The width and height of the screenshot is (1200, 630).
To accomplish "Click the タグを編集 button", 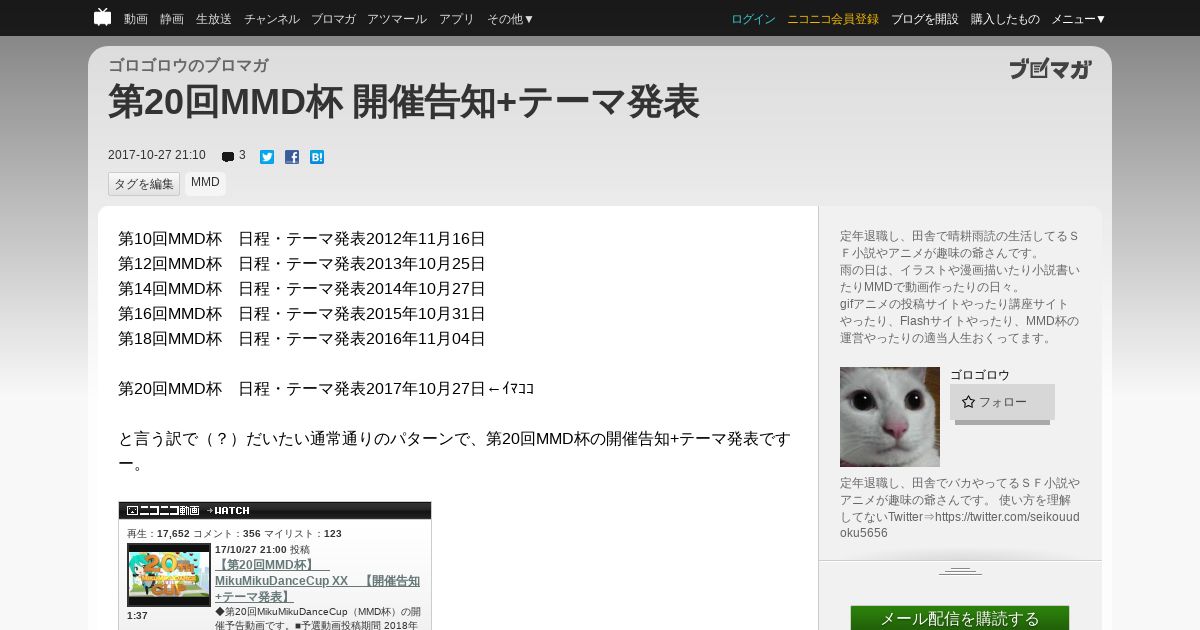I will (144, 184).
